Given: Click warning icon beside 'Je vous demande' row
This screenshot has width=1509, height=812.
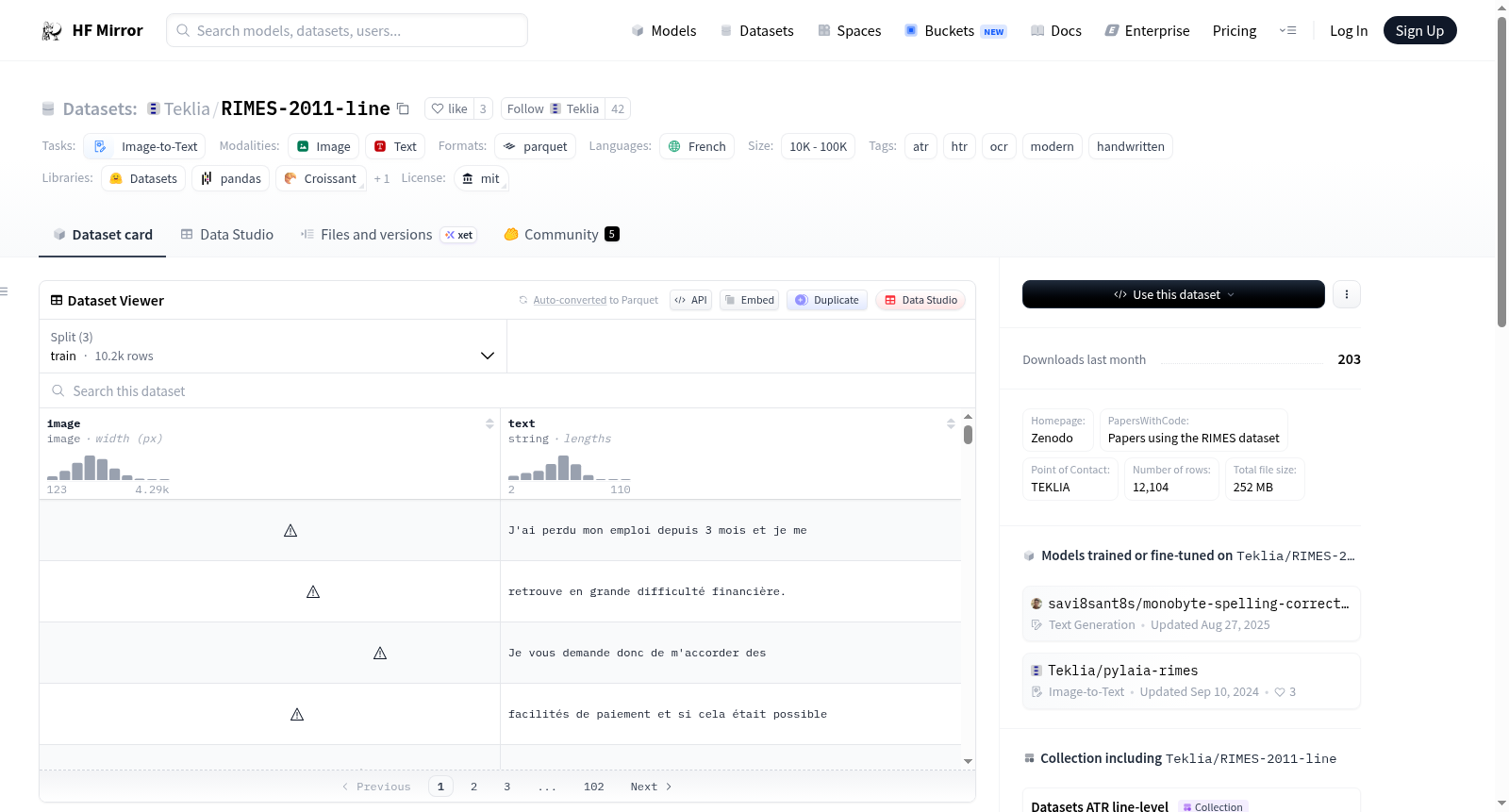Looking at the screenshot, I should [x=380, y=654].
